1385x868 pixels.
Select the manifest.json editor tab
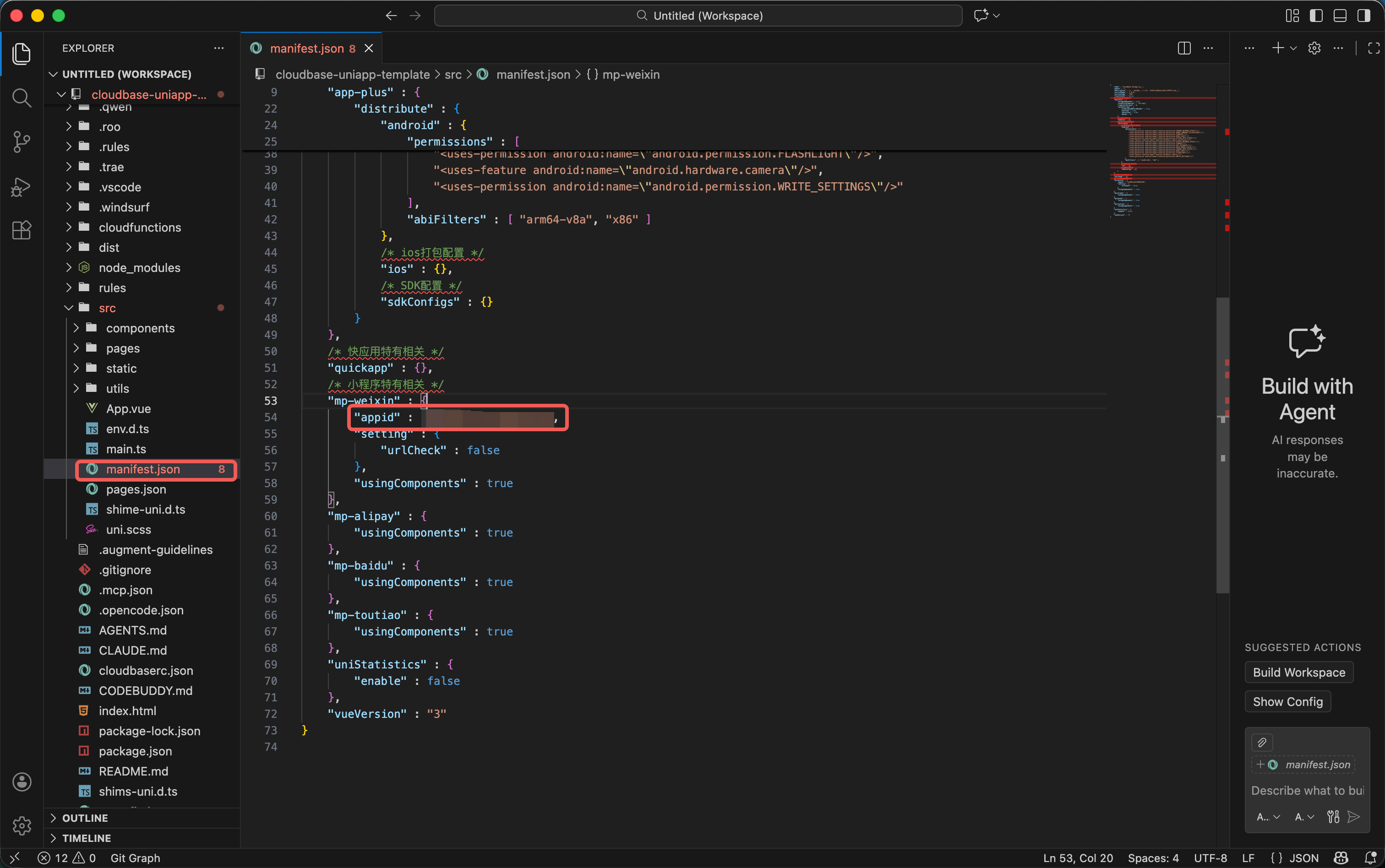point(306,48)
